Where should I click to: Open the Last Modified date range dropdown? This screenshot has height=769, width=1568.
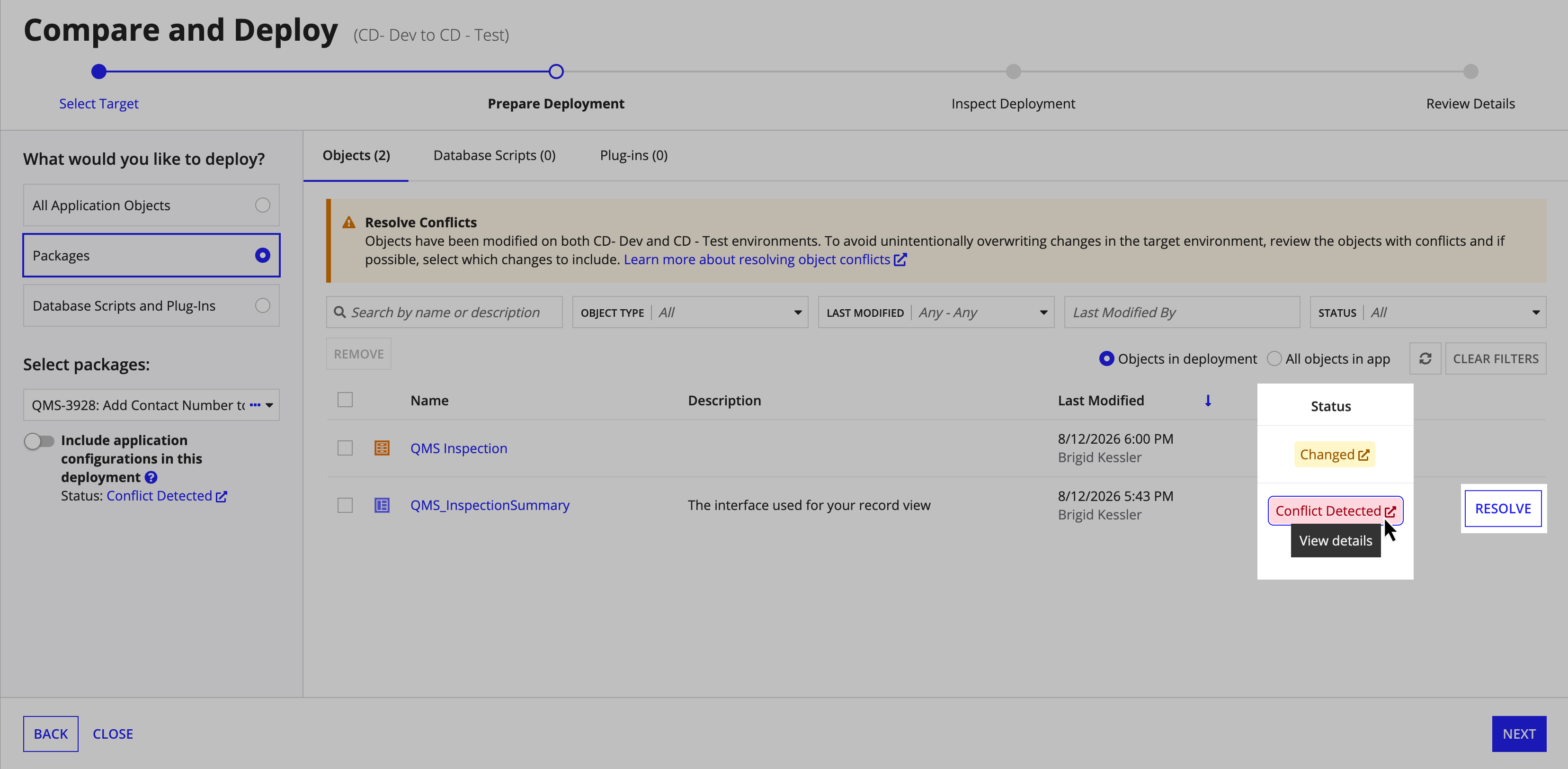[x=936, y=313]
